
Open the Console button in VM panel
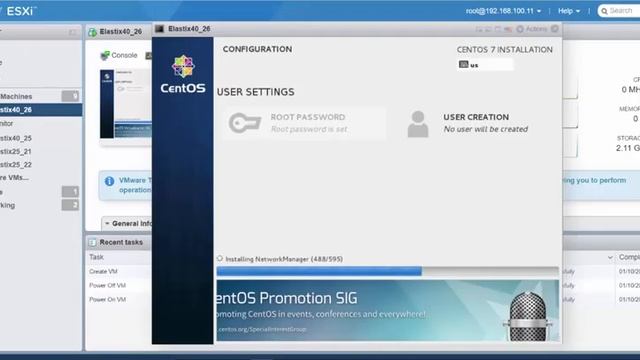tap(119, 55)
